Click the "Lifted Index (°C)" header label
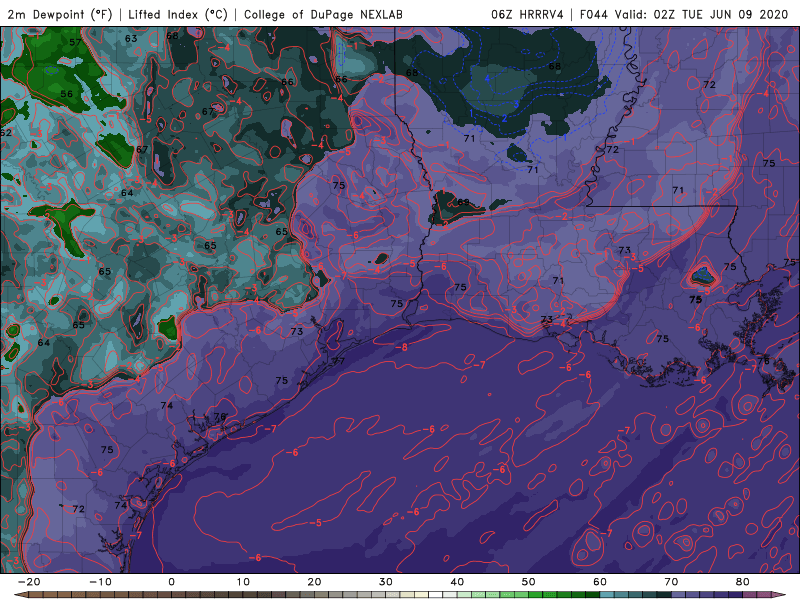The width and height of the screenshot is (800, 600). point(178,15)
